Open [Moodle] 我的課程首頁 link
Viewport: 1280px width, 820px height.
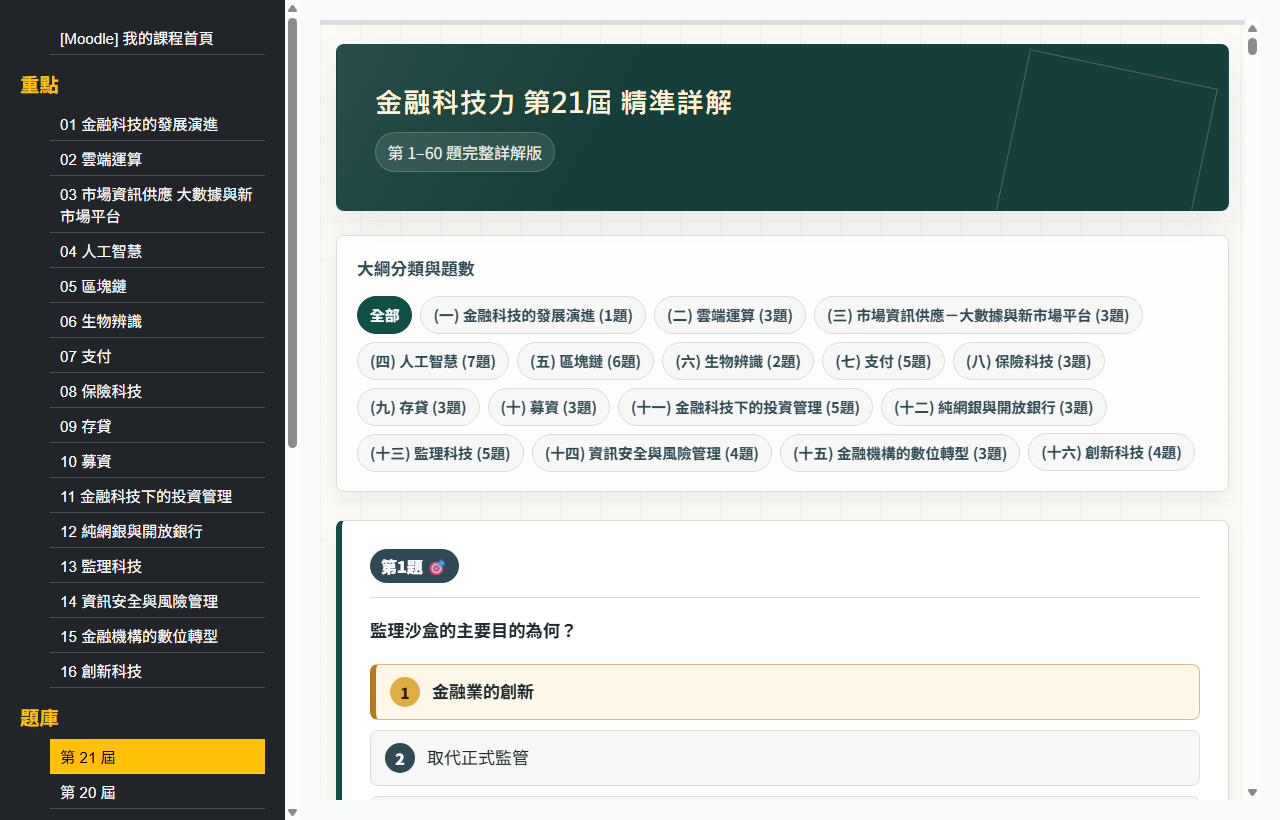click(x=158, y=39)
